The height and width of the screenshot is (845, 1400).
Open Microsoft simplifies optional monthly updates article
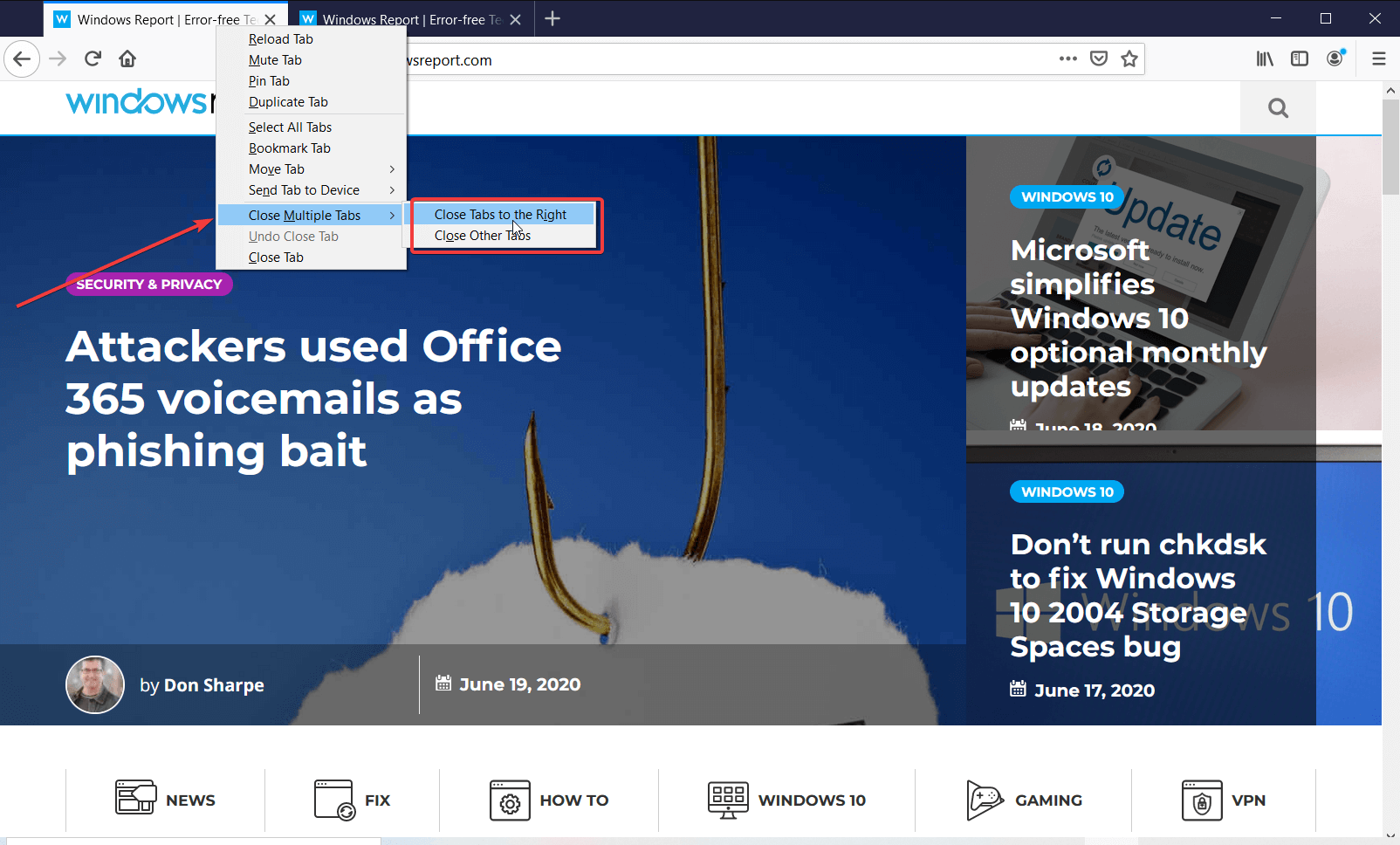point(1138,319)
